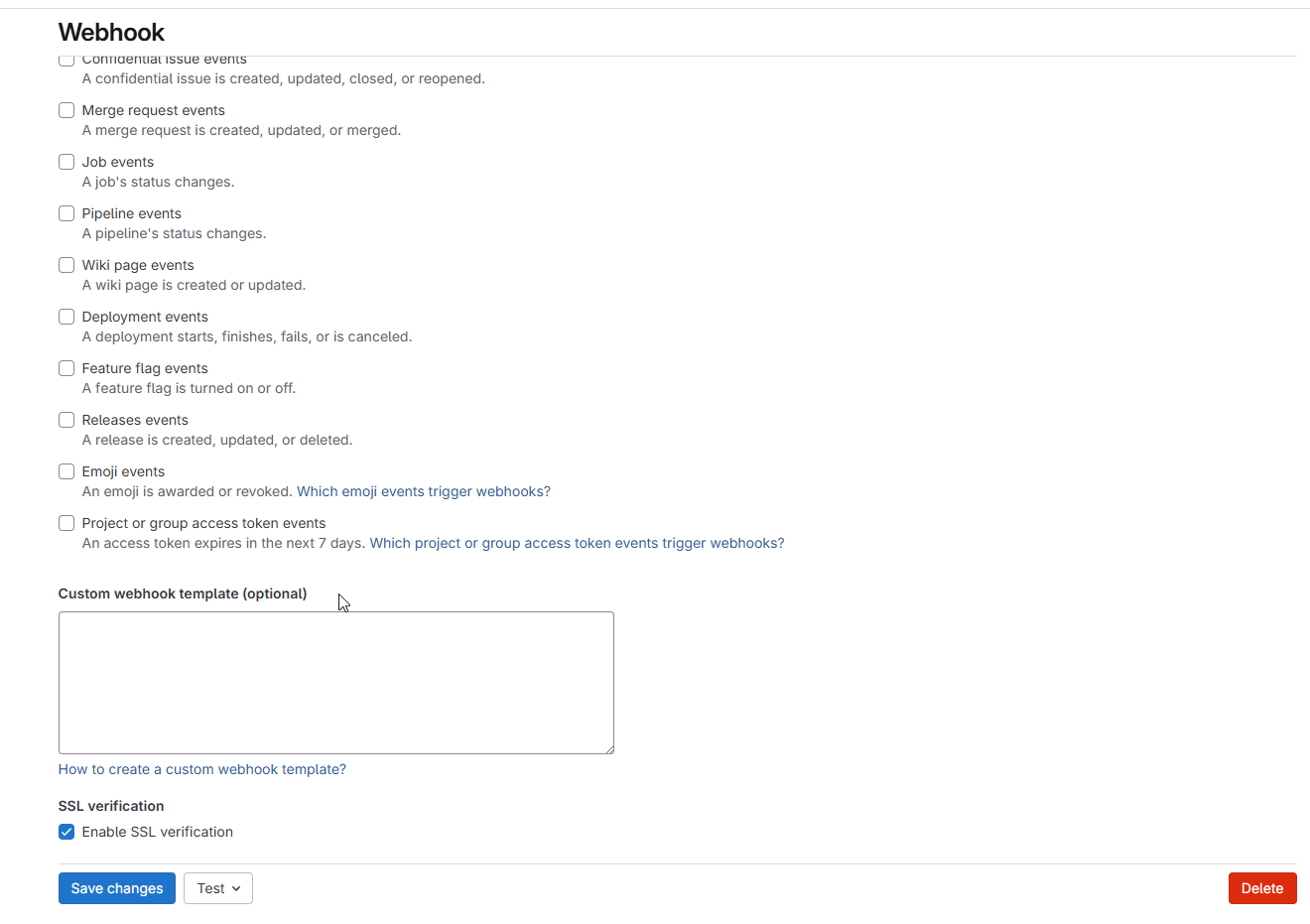
Task: Enable Project or group access token events
Action: pos(65,522)
